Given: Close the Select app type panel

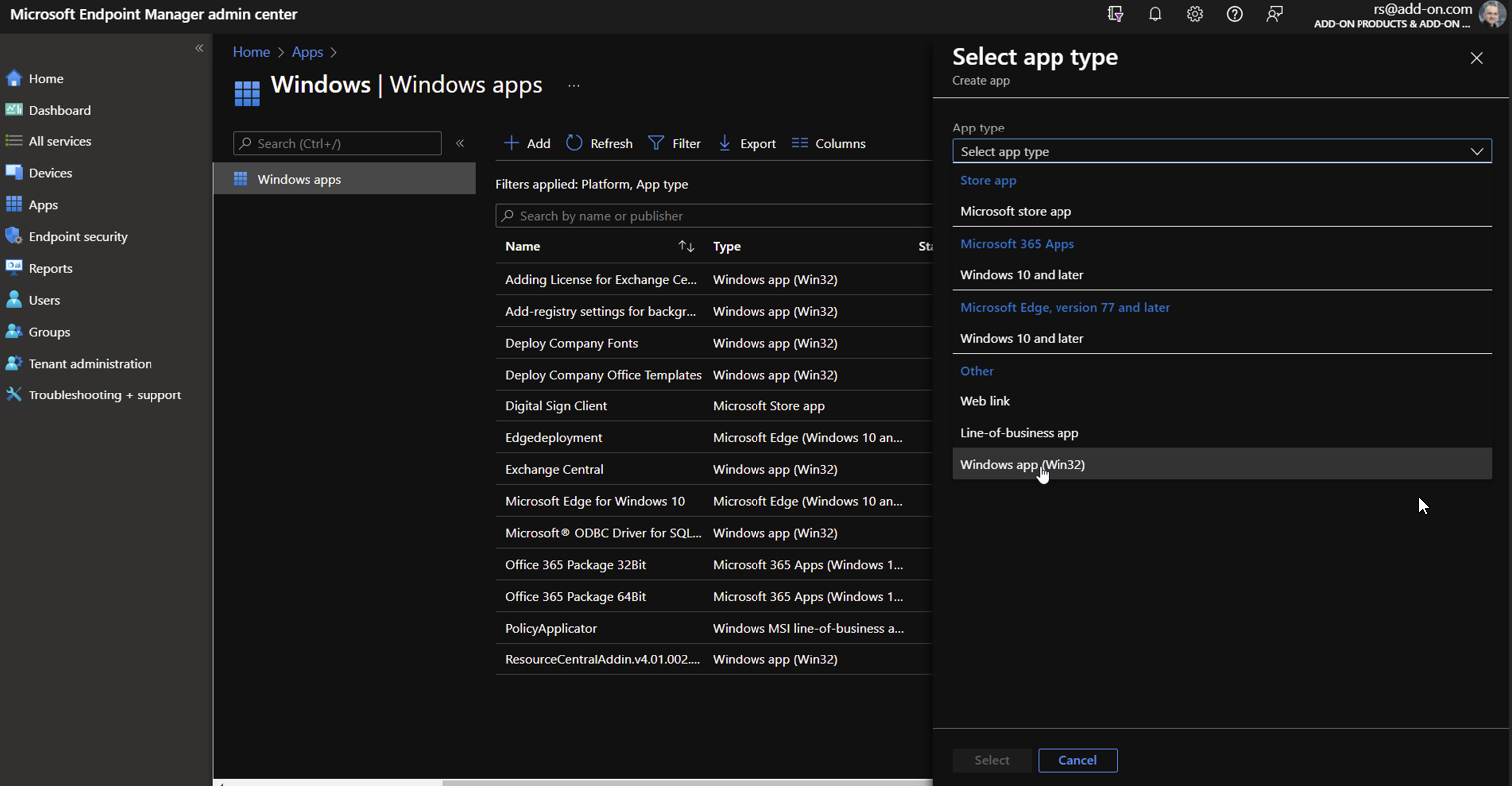Looking at the screenshot, I should 1477,59.
